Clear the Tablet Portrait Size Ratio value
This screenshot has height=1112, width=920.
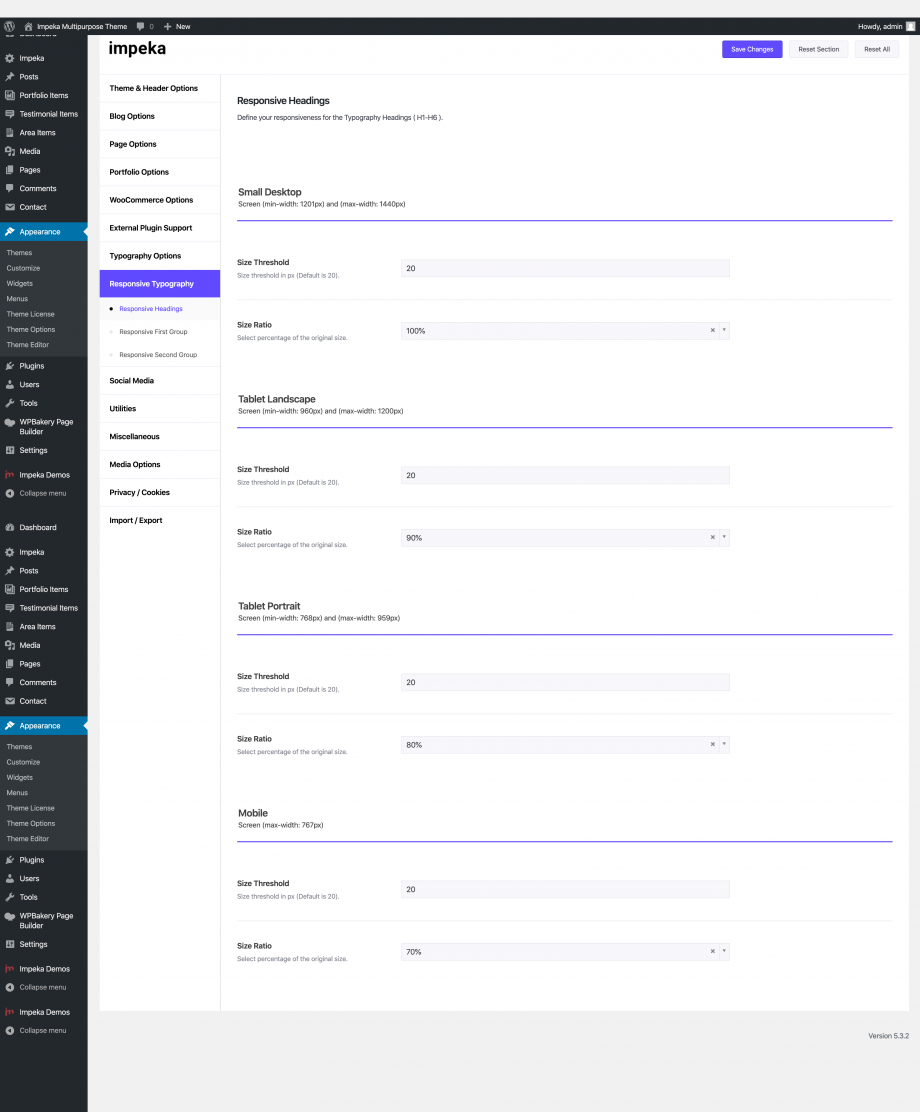tap(711, 744)
